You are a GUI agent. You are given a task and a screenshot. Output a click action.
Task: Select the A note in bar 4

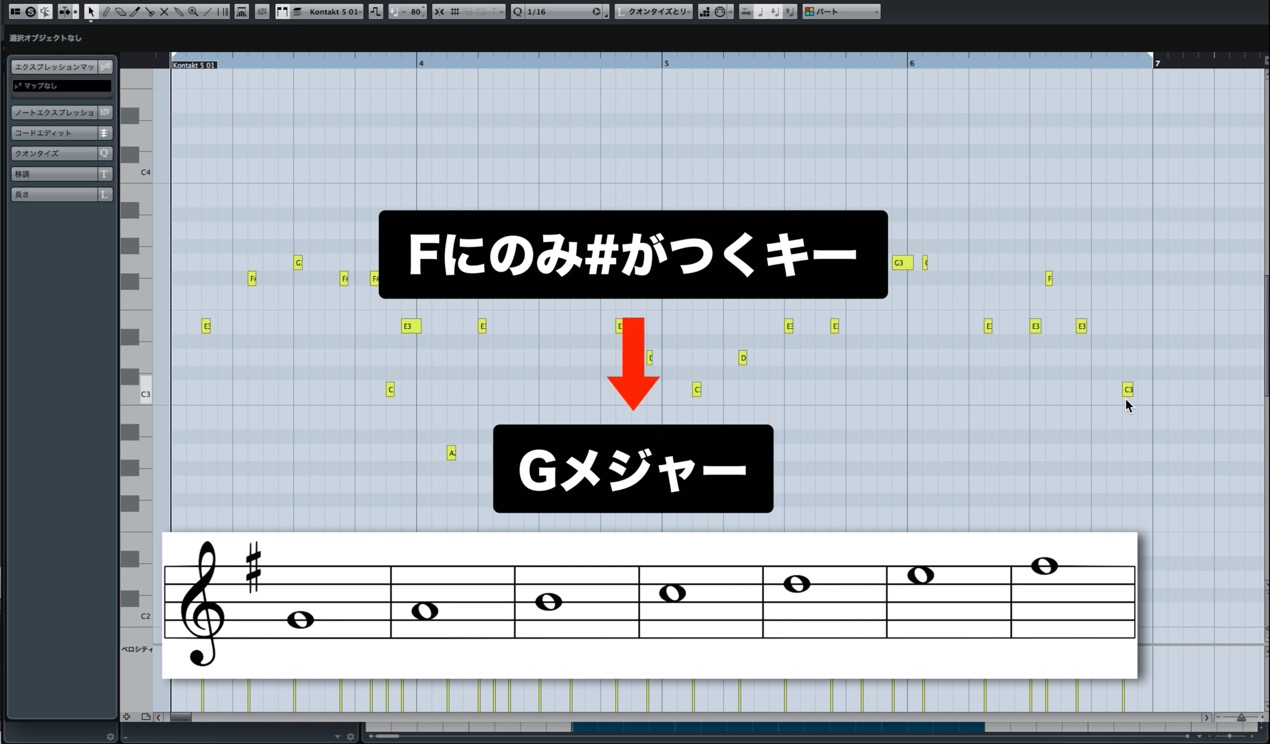[x=451, y=454]
